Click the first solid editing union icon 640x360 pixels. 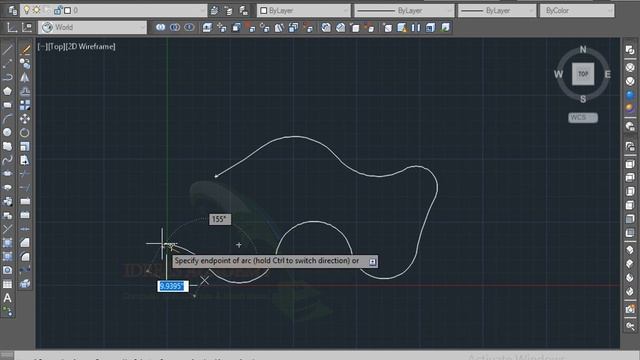pyautogui.click(x=160, y=27)
